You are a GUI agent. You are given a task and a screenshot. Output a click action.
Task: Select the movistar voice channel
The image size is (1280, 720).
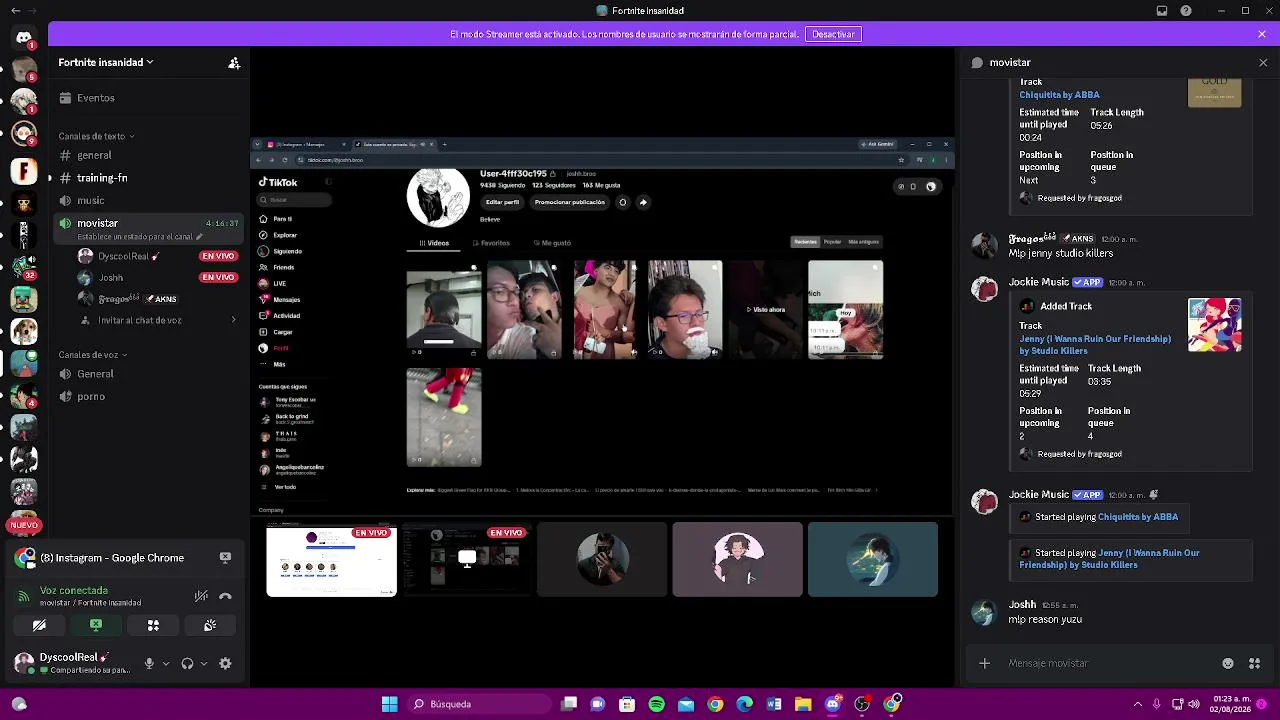(x=150, y=228)
